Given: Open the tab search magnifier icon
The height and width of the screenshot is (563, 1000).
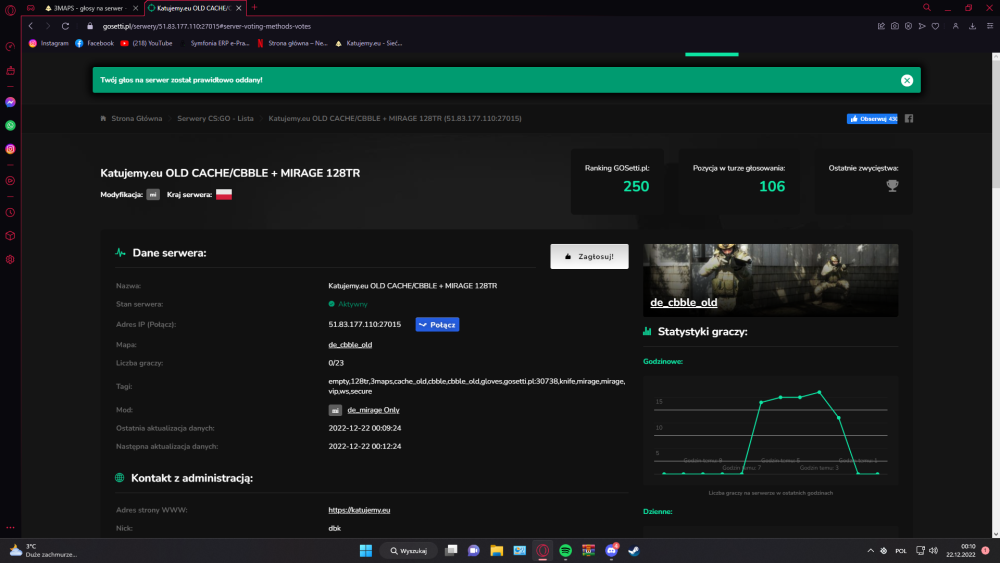Looking at the screenshot, I should click(927, 8).
